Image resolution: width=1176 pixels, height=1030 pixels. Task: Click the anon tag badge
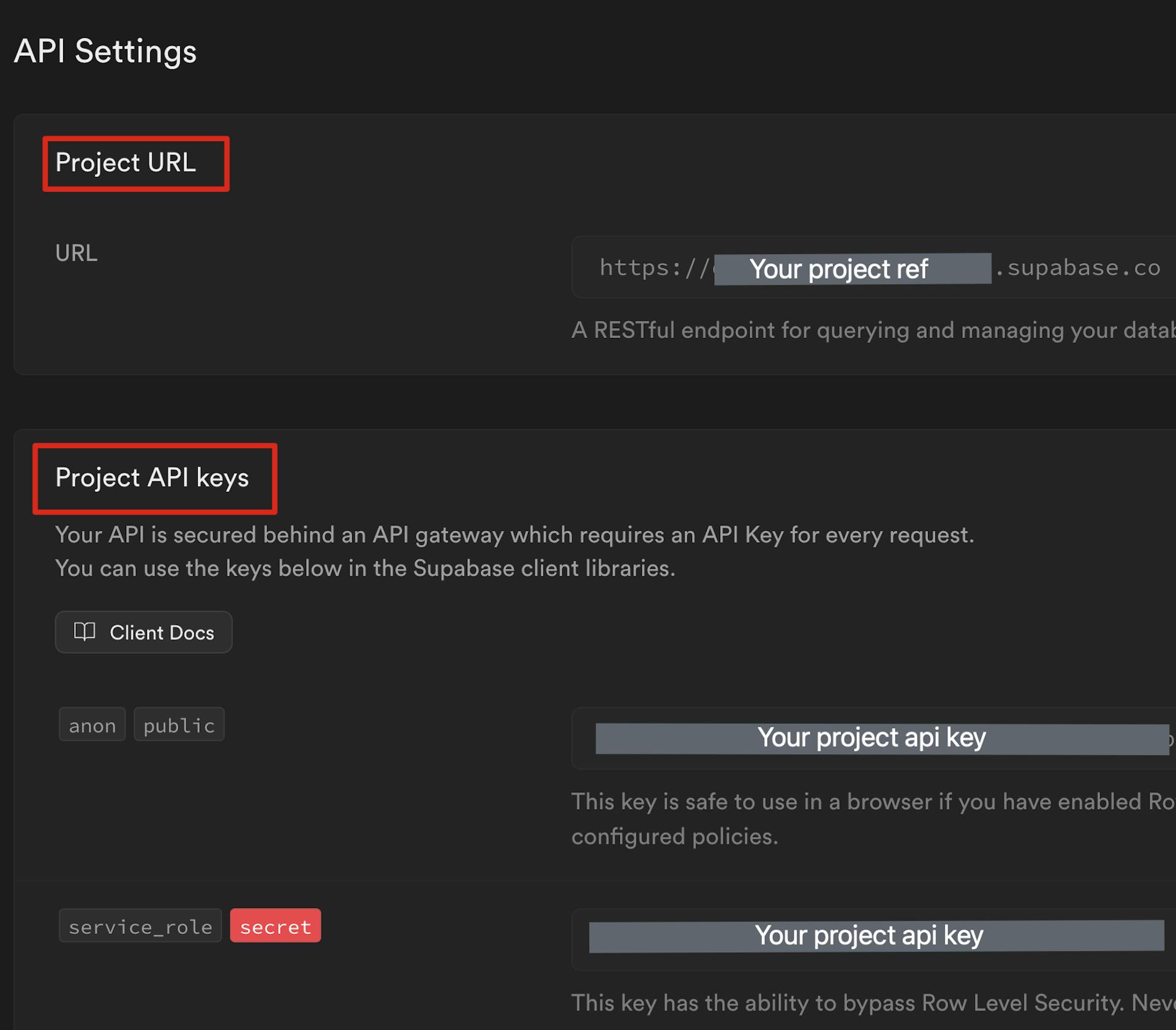tap(92, 725)
